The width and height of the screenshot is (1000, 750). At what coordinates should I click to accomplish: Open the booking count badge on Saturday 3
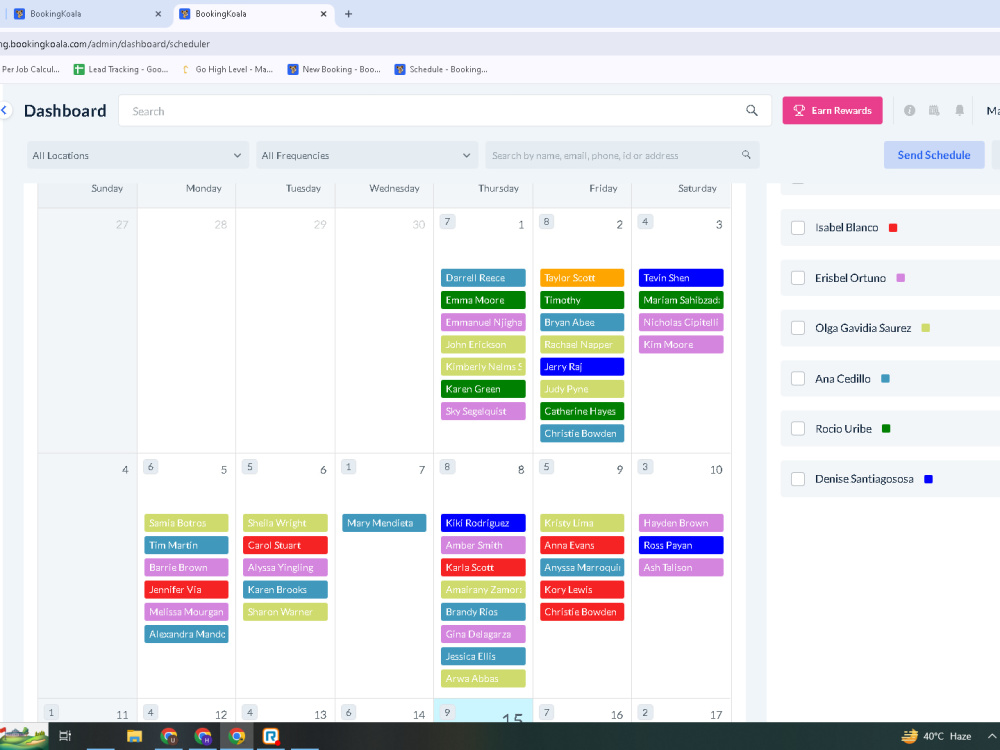[645, 221]
